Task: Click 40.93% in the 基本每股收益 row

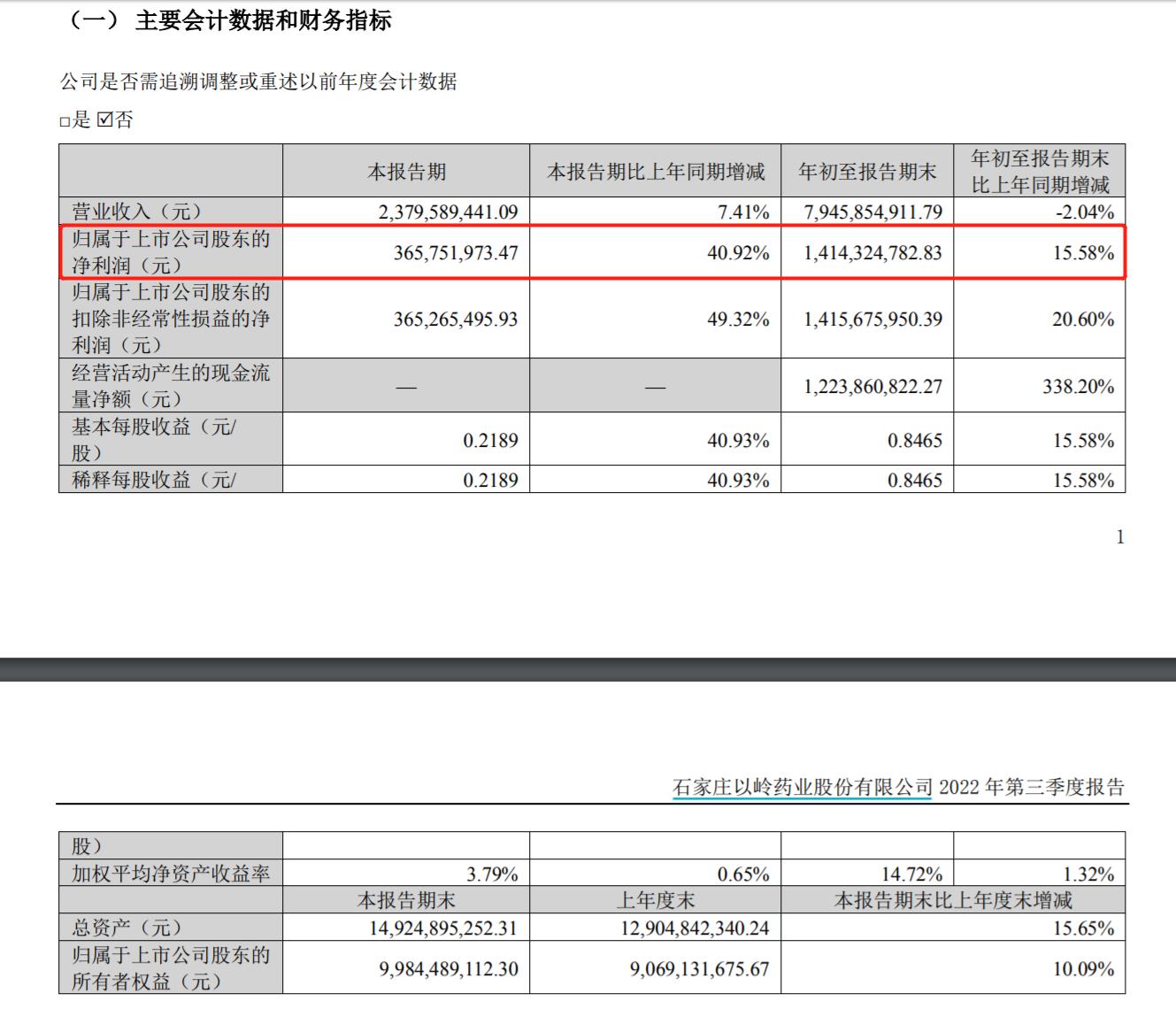Action: point(738,441)
